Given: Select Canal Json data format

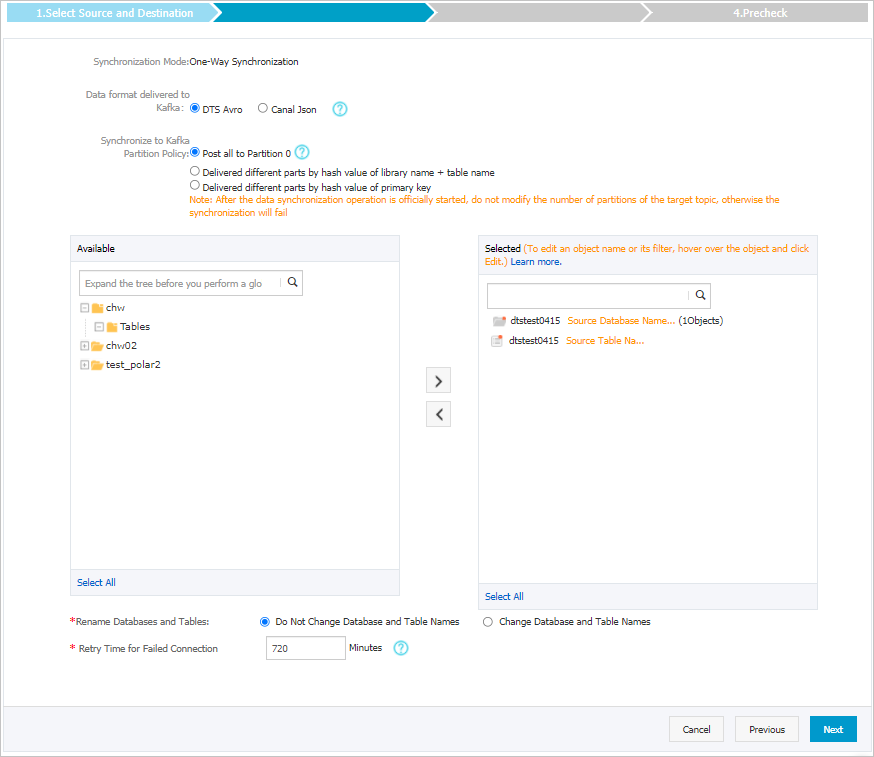Looking at the screenshot, I should click(x=263, y=108).
